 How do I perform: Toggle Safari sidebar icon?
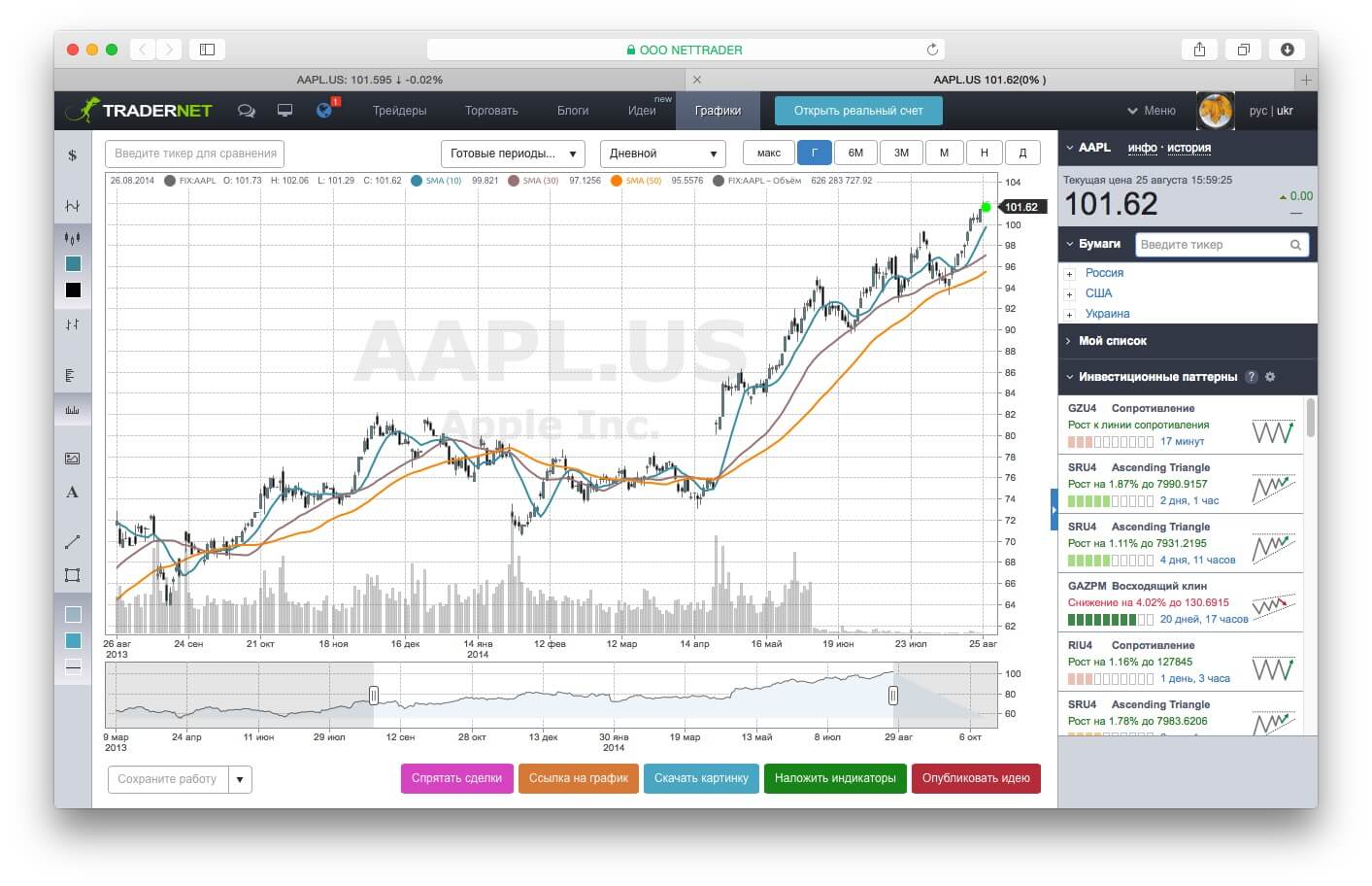tap(207, 50)
